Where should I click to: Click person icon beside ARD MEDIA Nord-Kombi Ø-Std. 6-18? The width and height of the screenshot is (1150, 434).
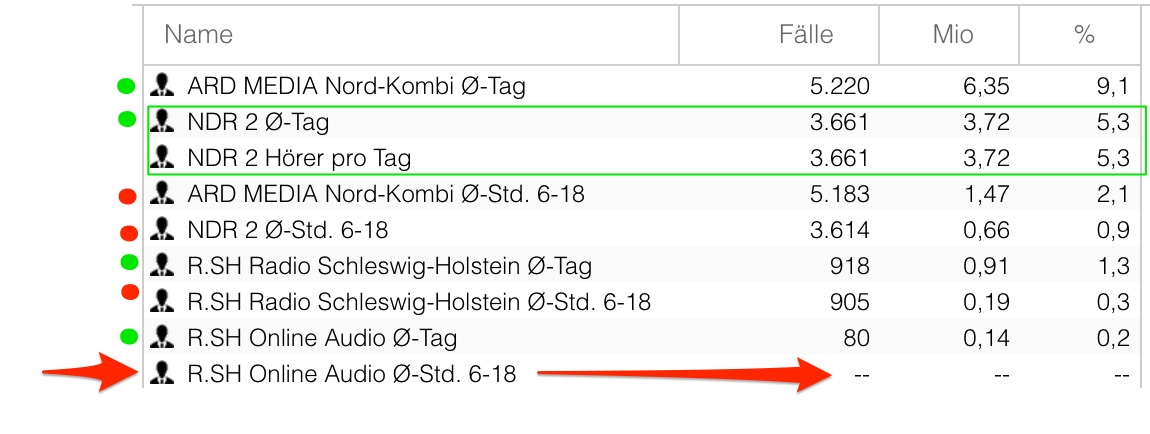coord(160,194)
